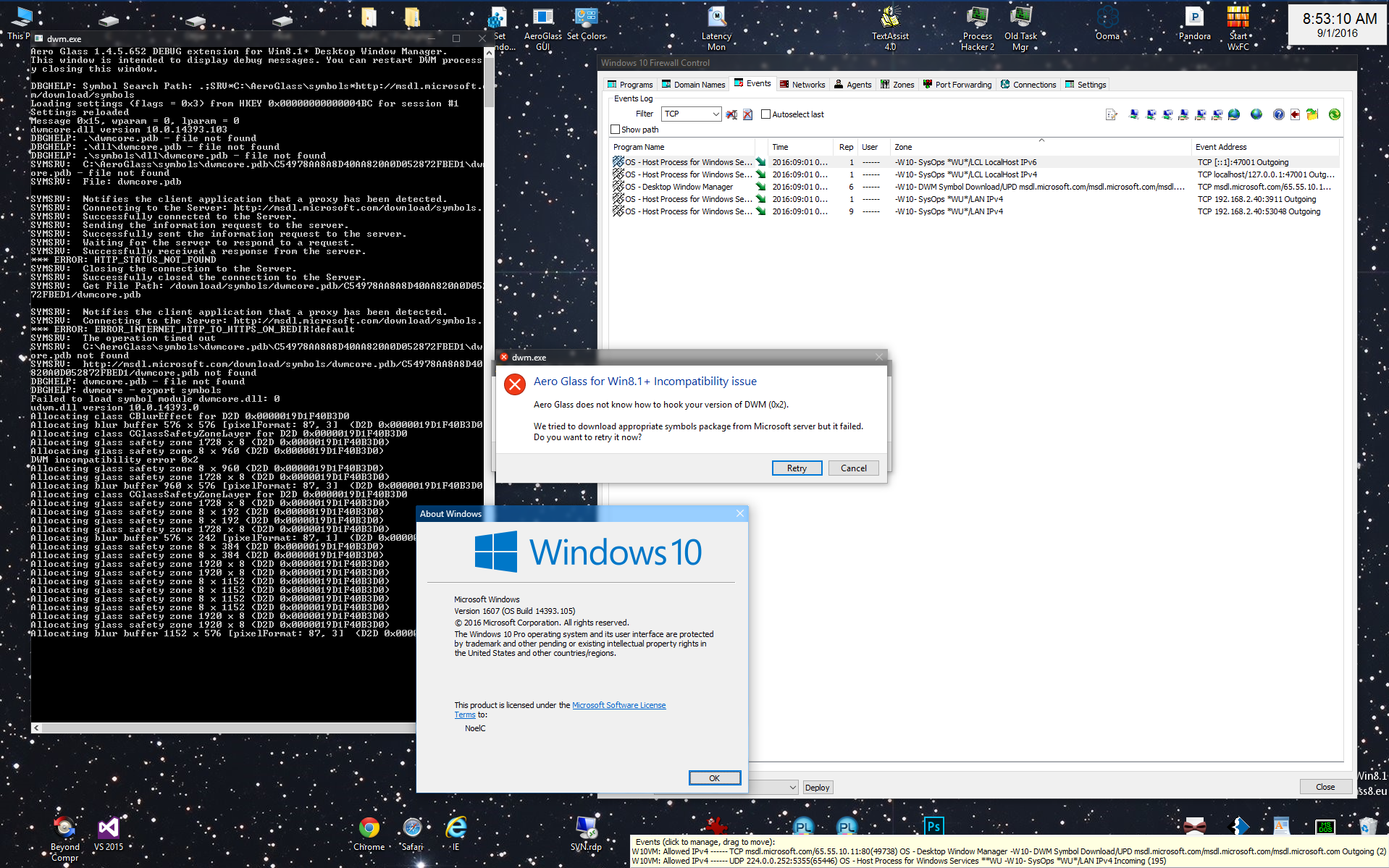Open the AeroGlass GUI desktop icon

click(542, 29)
